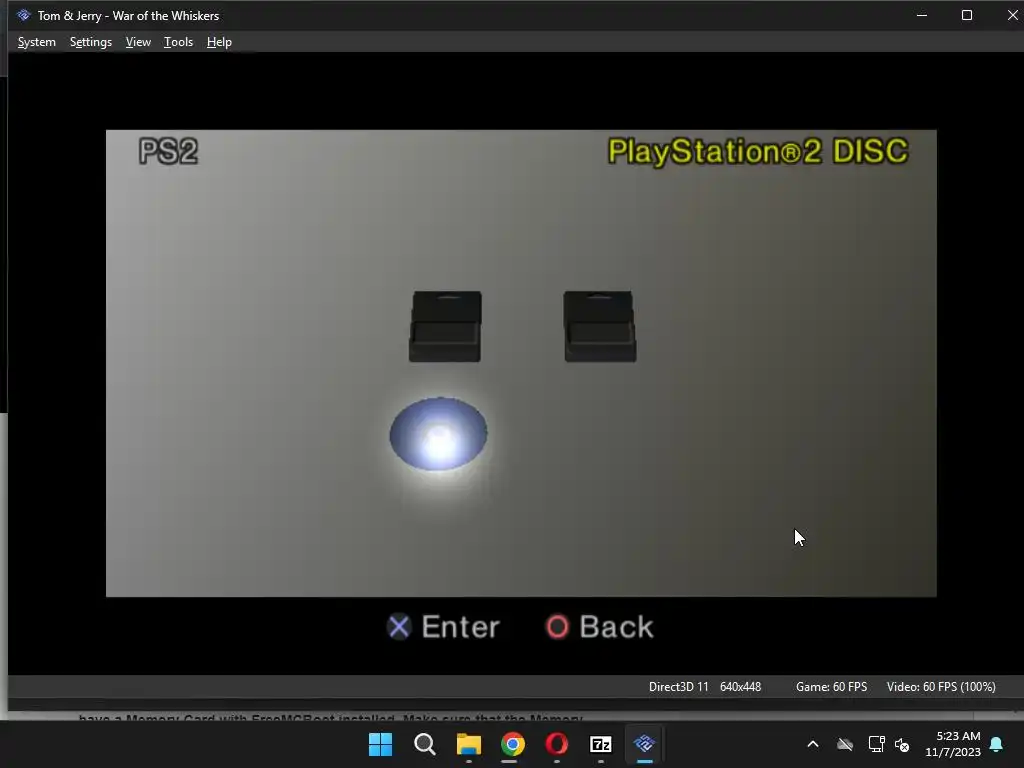Open the Tools menu
The image size is (1024, 768).
[178, 42]
